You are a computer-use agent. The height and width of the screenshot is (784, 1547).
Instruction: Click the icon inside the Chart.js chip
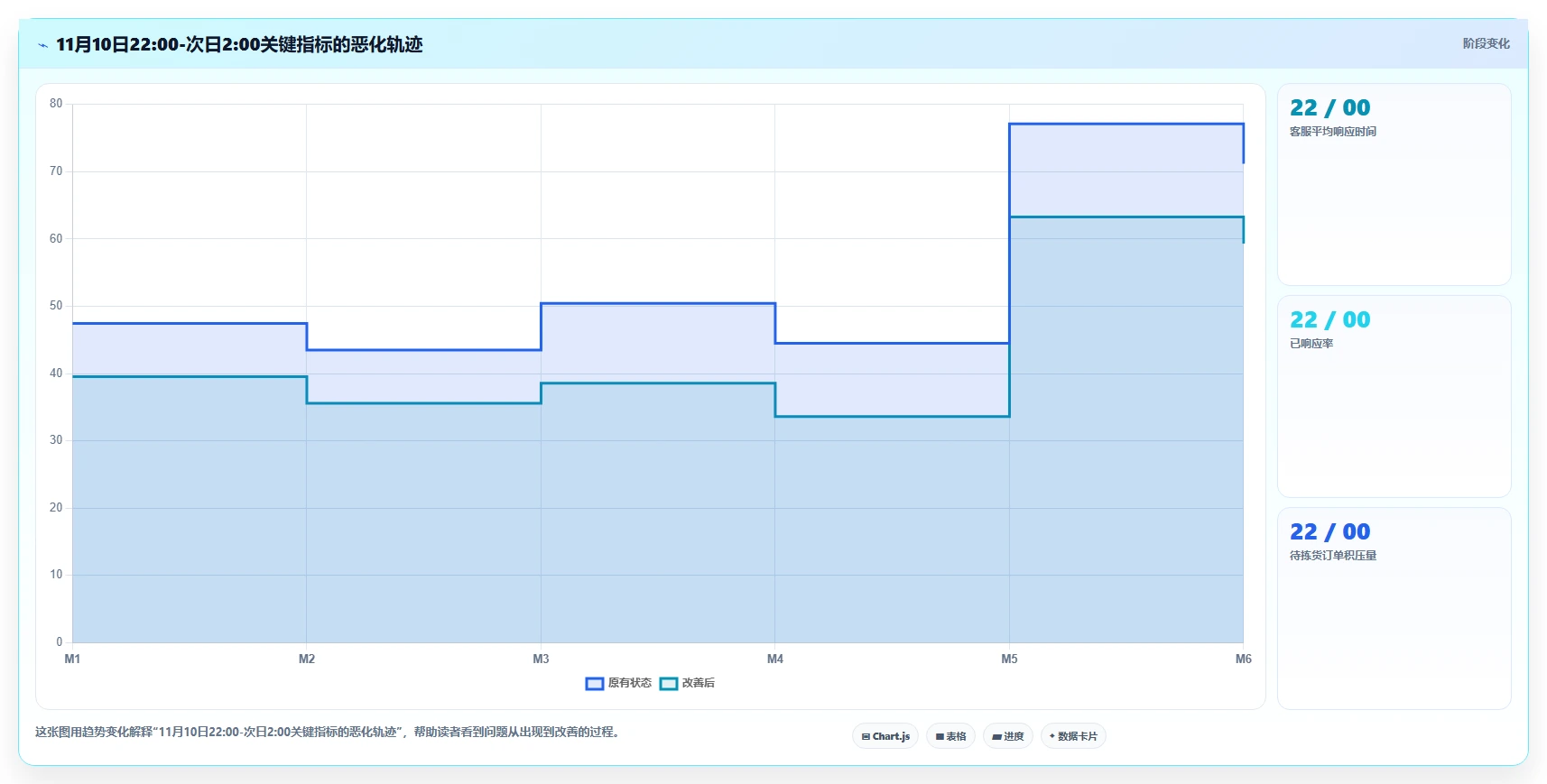[866, 737]
